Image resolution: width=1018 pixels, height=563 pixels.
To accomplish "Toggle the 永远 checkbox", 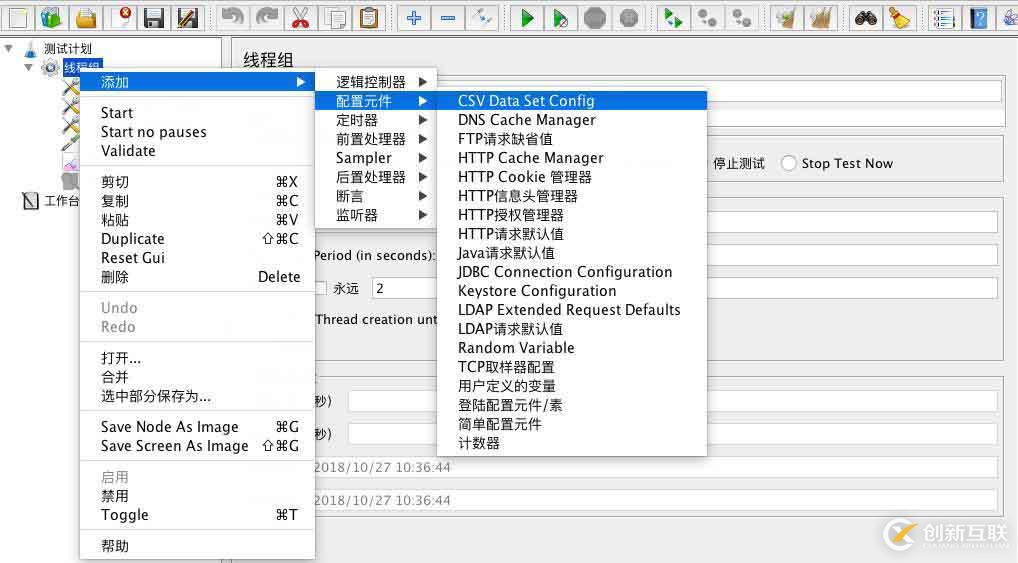I will 321,288.
